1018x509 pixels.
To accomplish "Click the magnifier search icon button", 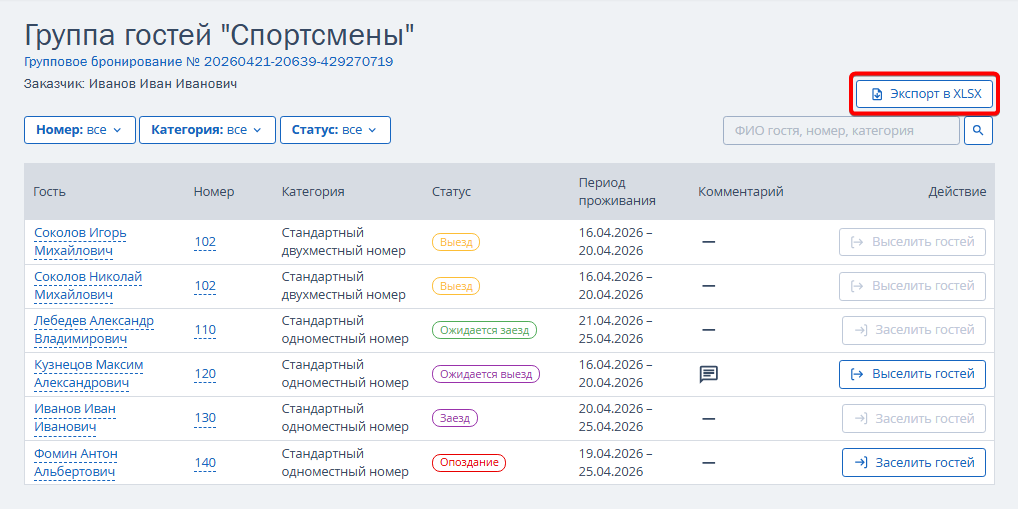I will click(978, 130).
